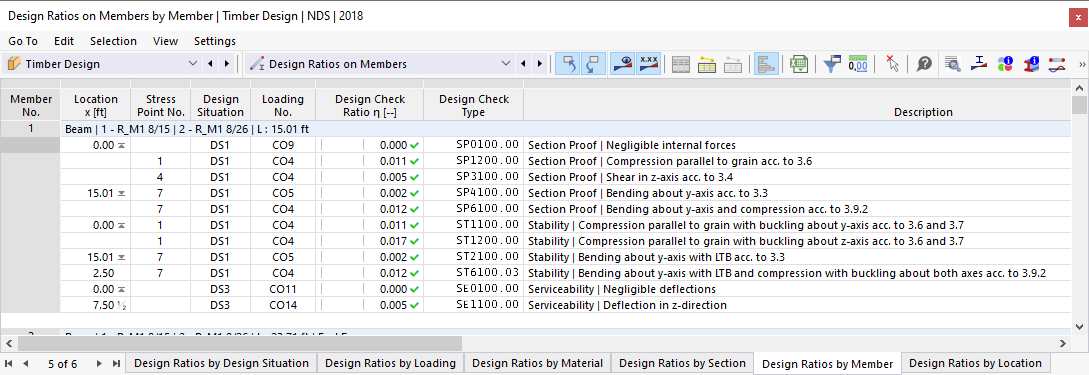Click the yellow table row select icon
This screenshot has height=375, width=1089.
click(x=707, y=64)
